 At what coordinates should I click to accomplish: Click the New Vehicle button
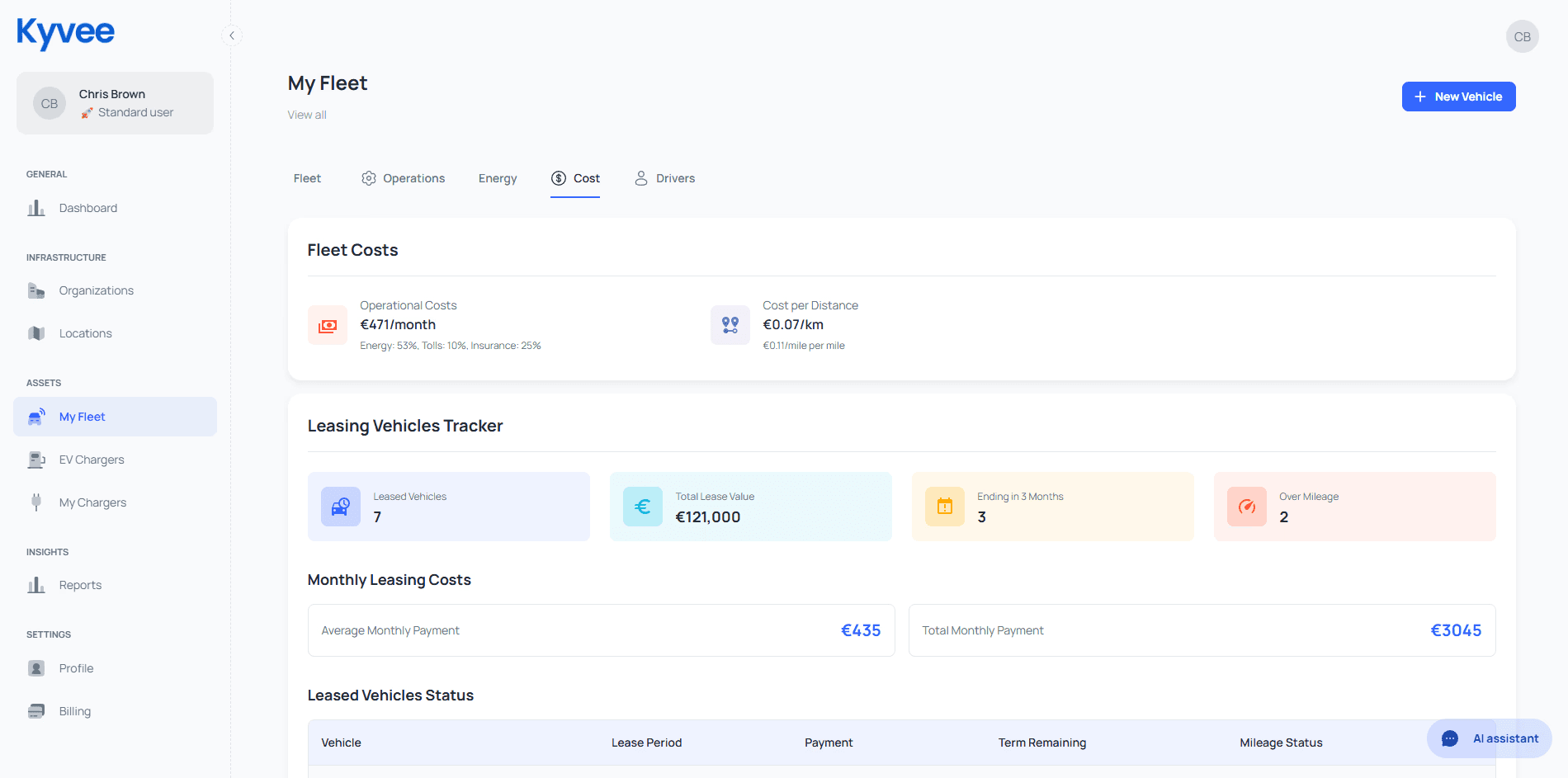pyautogui.click(x=1458, y=97)
